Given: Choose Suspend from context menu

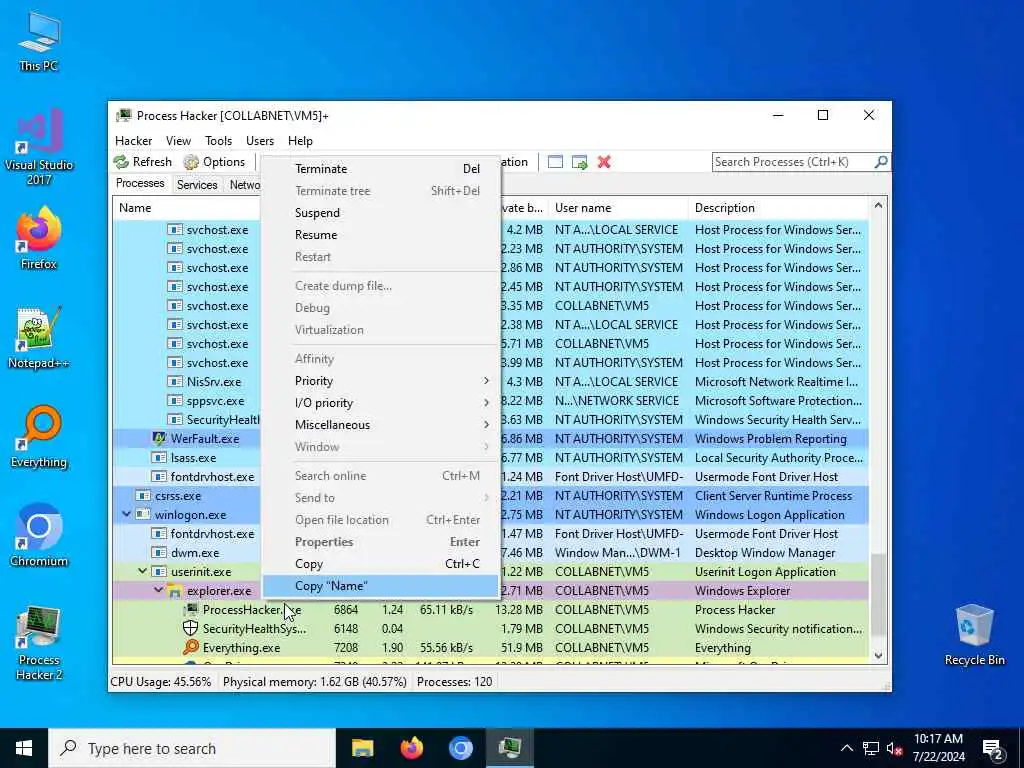Looking at the screenshot, I should coord(381,213).
